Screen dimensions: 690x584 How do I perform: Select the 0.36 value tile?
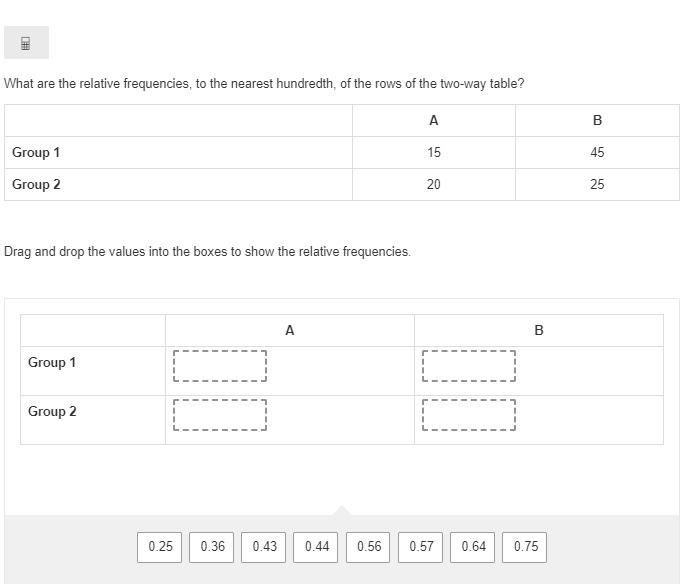click(212, 546)
